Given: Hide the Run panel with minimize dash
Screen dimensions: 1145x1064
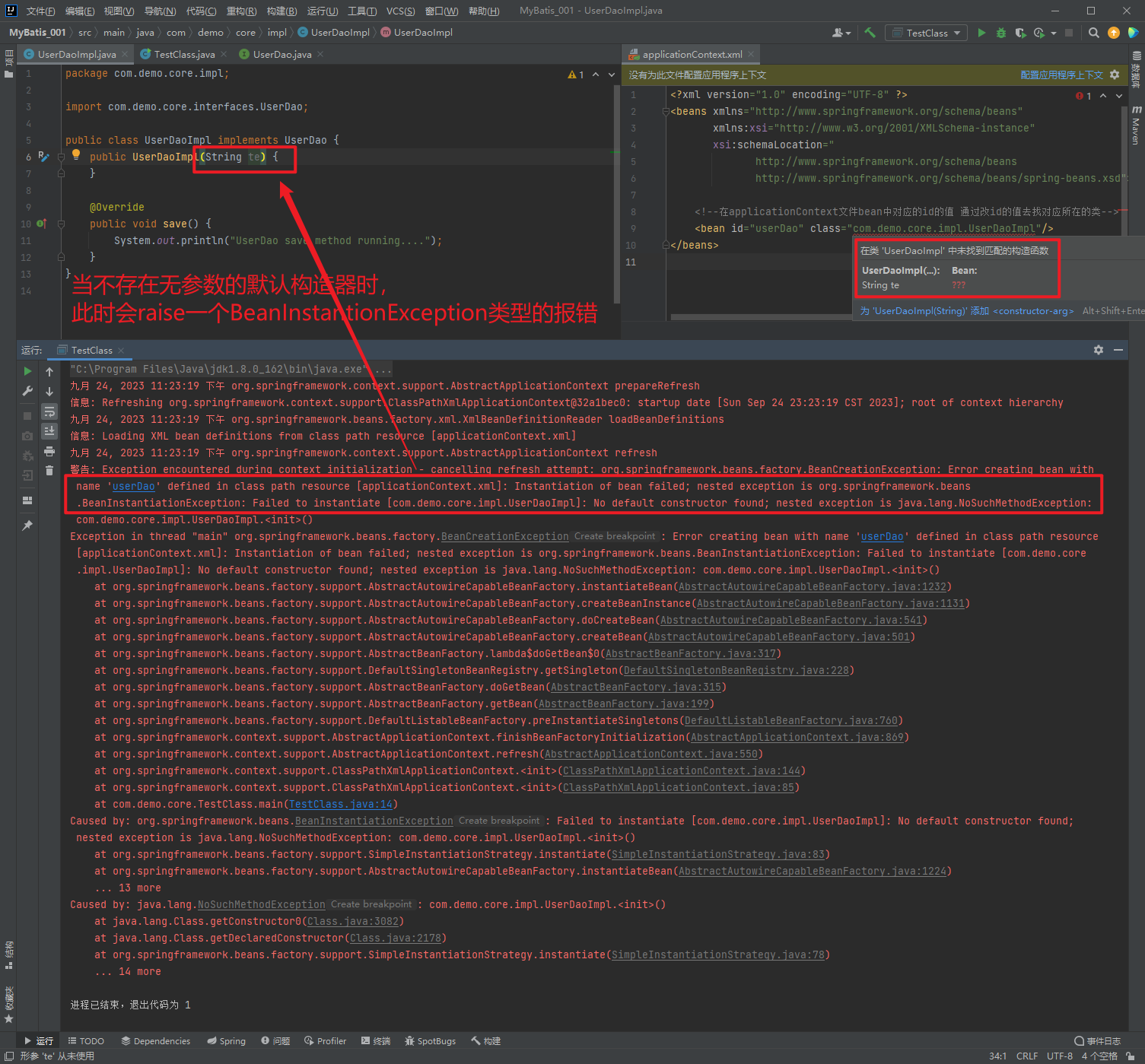Looking at the screenshot, I should click(1118, 350).
